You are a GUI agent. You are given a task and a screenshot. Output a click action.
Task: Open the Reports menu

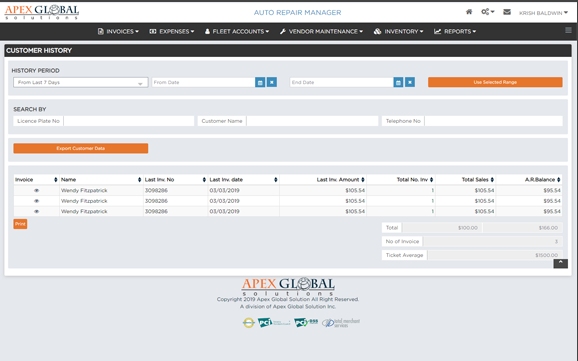(455, 31)
